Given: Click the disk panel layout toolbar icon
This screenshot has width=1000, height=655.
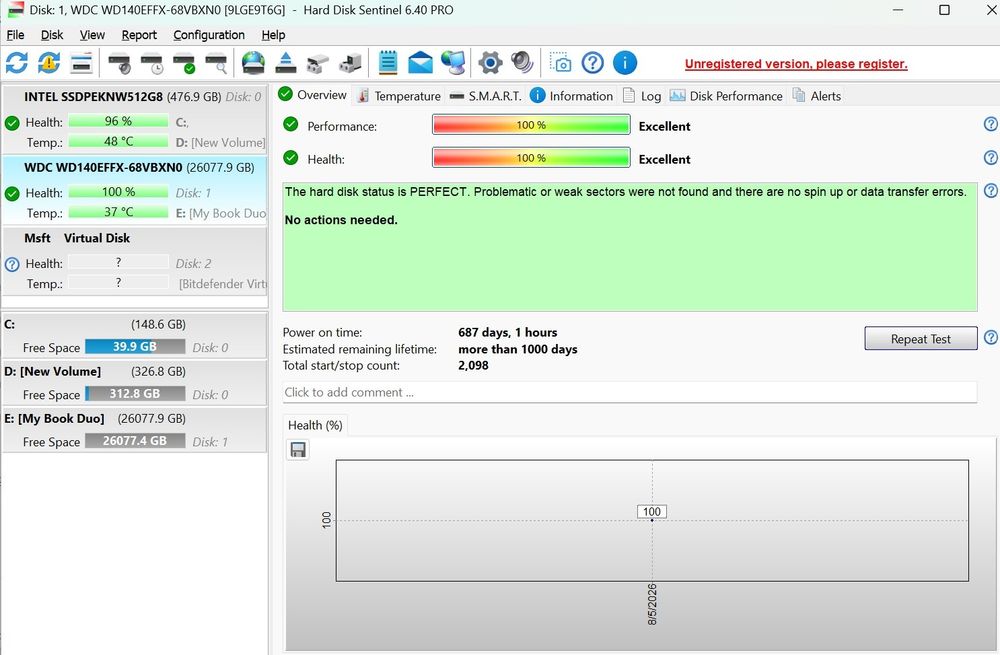Looking at the screenshot, I should point(82,63).
